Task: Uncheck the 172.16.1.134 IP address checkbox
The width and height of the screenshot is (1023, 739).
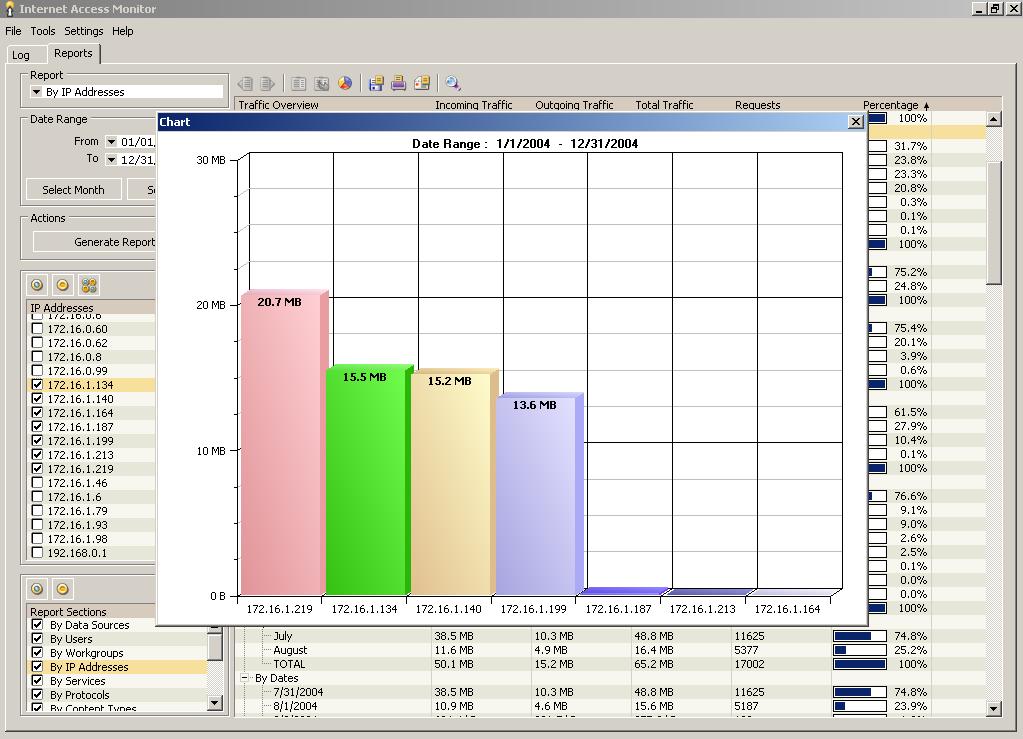Action: [37, 385]
